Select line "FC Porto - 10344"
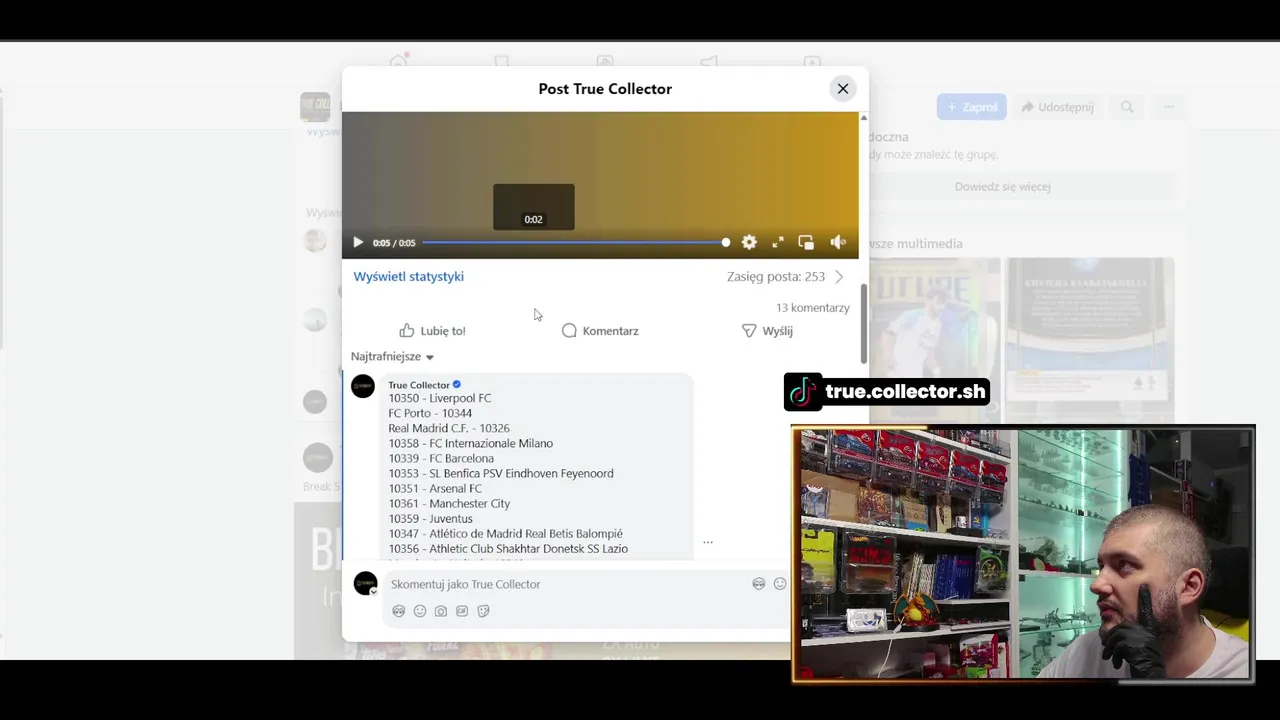Viewport: 1280px width, 720px height. click(x=430, y=413)
